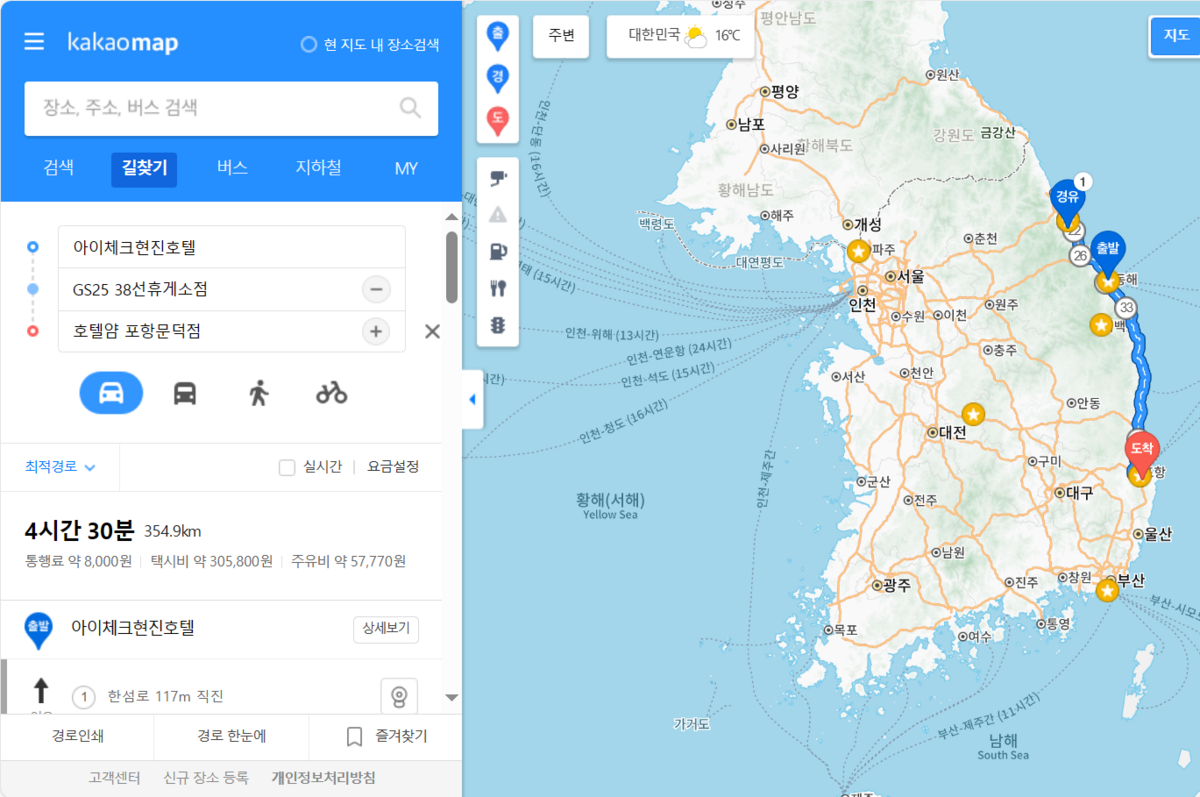This screenshot has width=1200, height=797.
Task: Show restaurants using fork and knife icon
Action: pos(498,288)
